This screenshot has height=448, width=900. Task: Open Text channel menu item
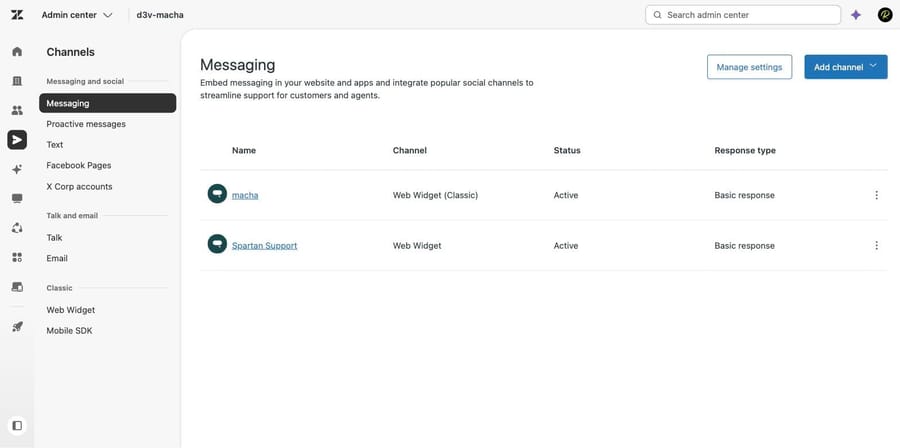point(55,145)
